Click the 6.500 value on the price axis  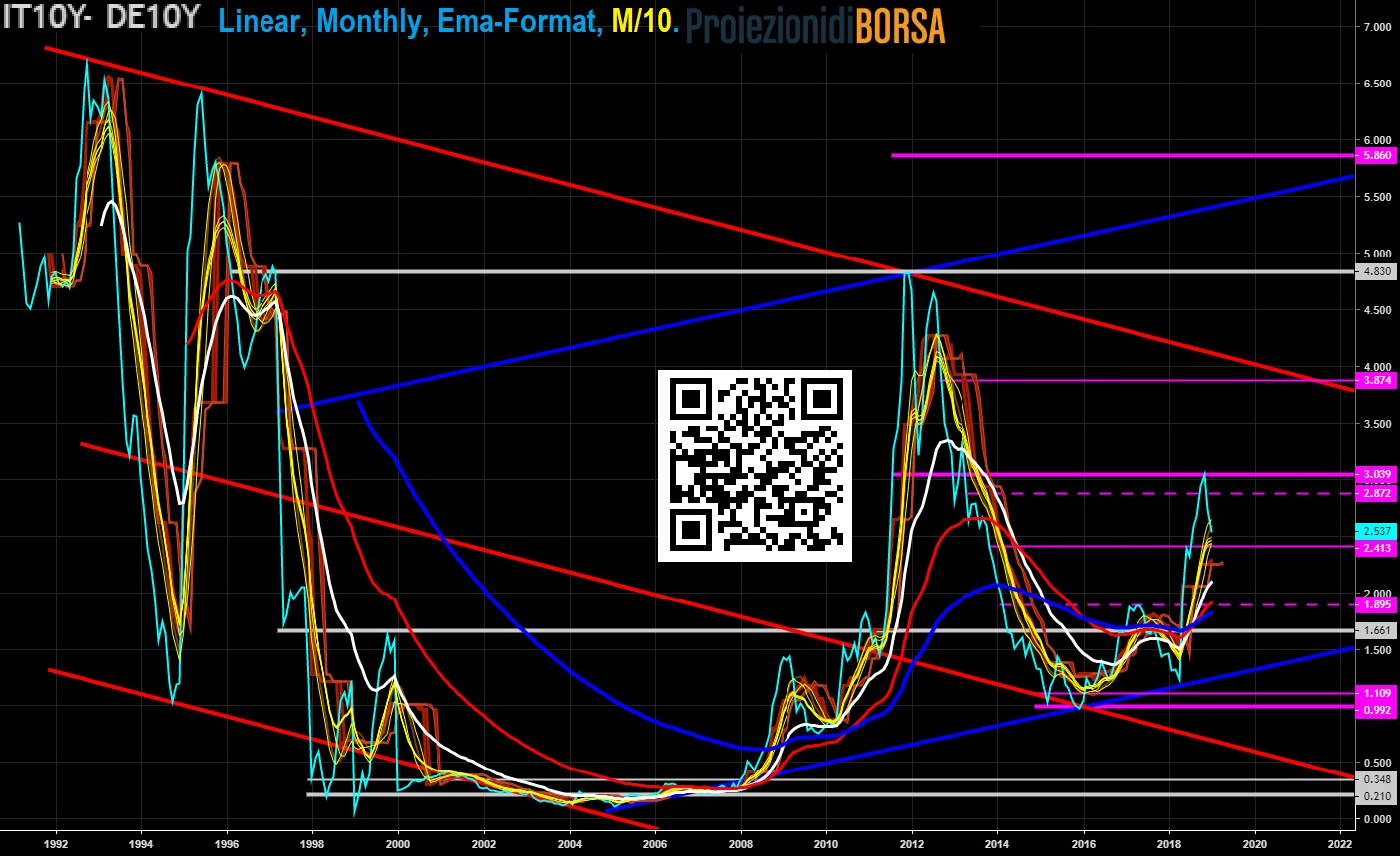coord(1377,84)
